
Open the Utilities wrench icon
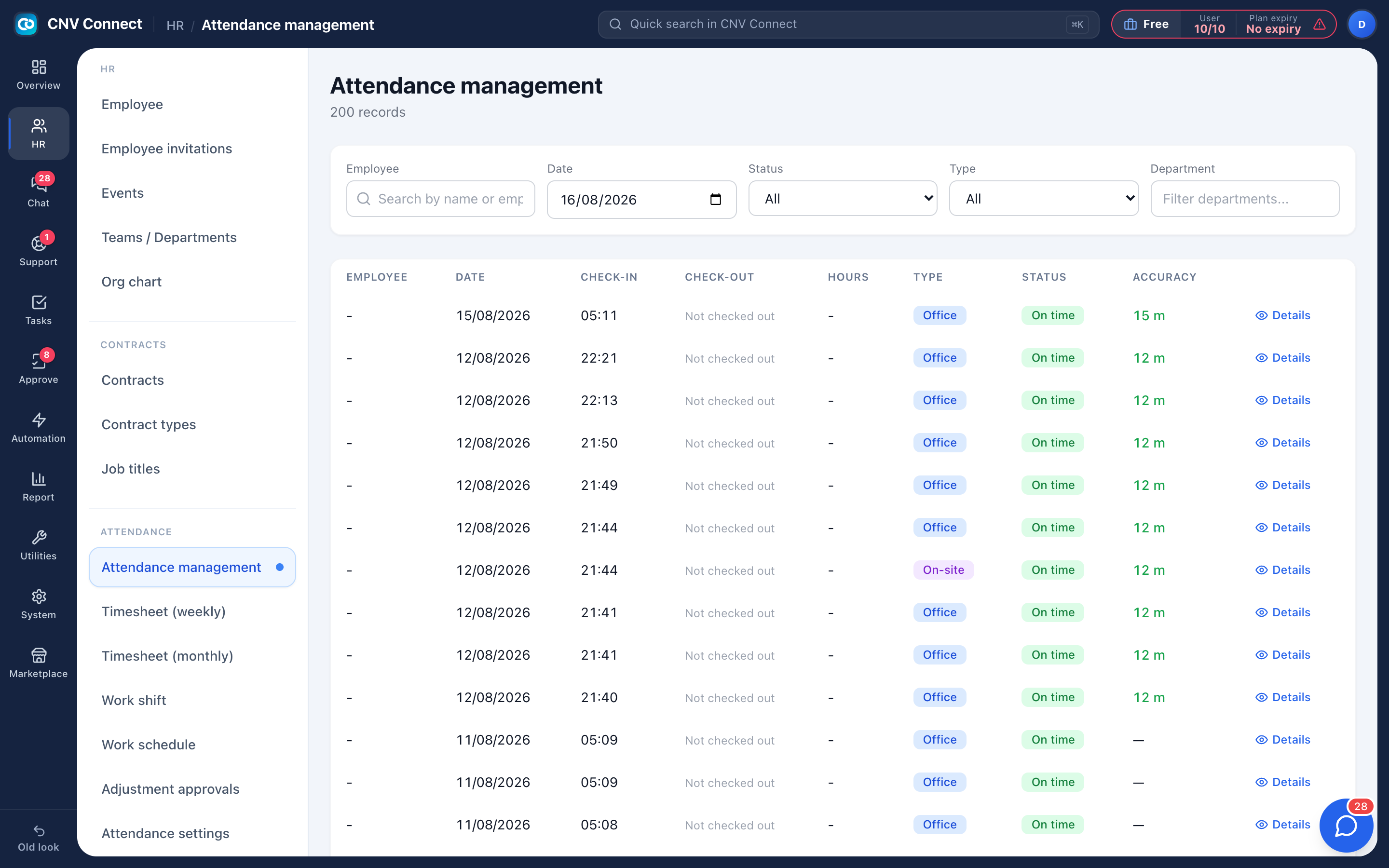39,545
